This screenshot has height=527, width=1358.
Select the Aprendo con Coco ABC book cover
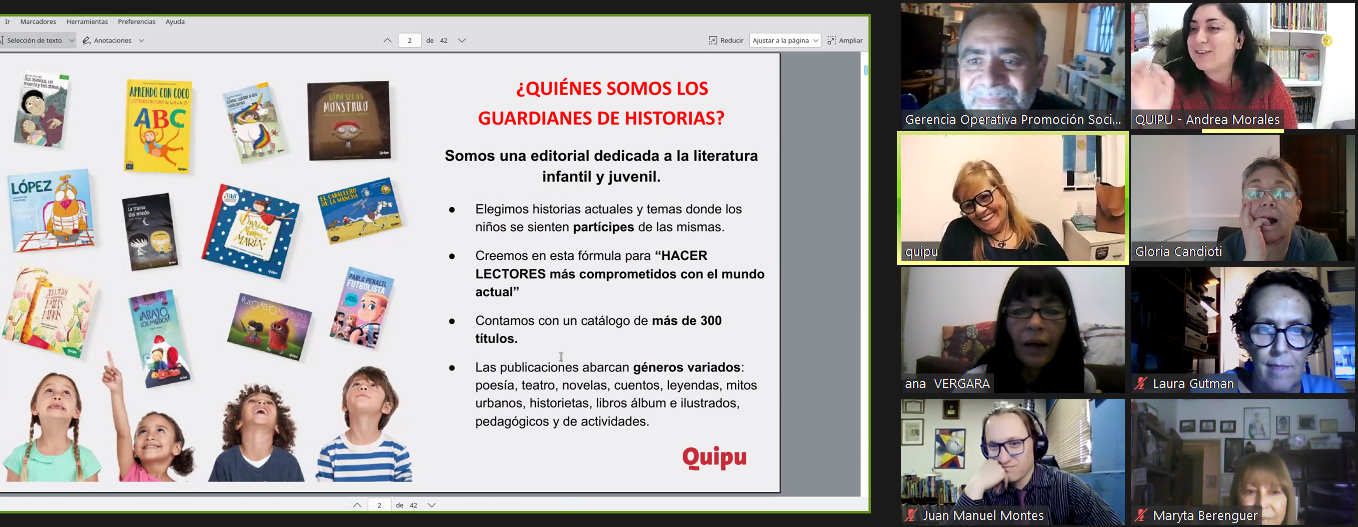pos(157,125)
